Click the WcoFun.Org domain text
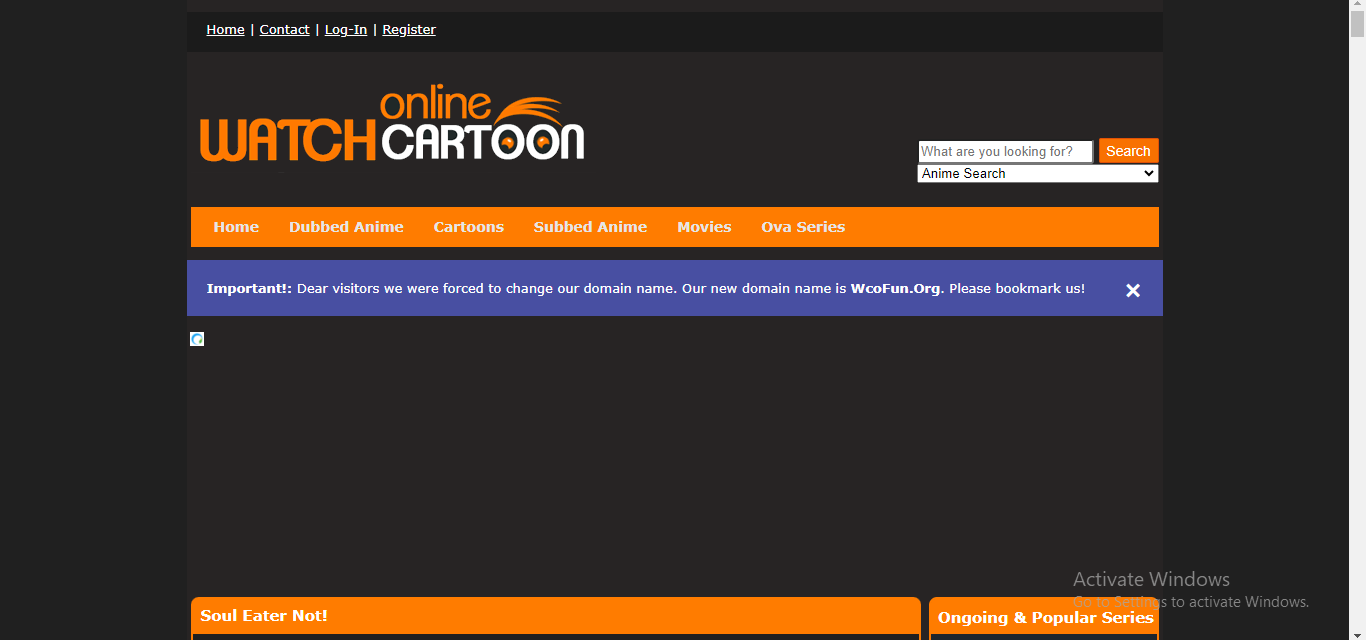 895,288
